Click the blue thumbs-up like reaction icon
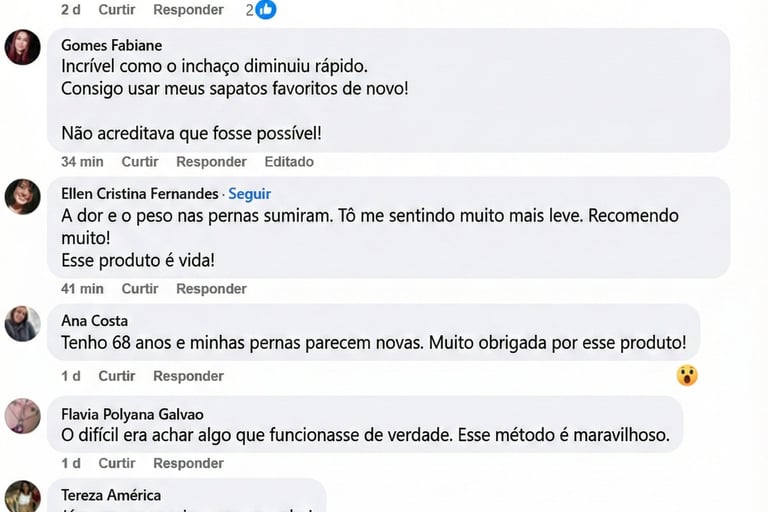The width and height of the screenshot is (768, 512). [265, 9]
